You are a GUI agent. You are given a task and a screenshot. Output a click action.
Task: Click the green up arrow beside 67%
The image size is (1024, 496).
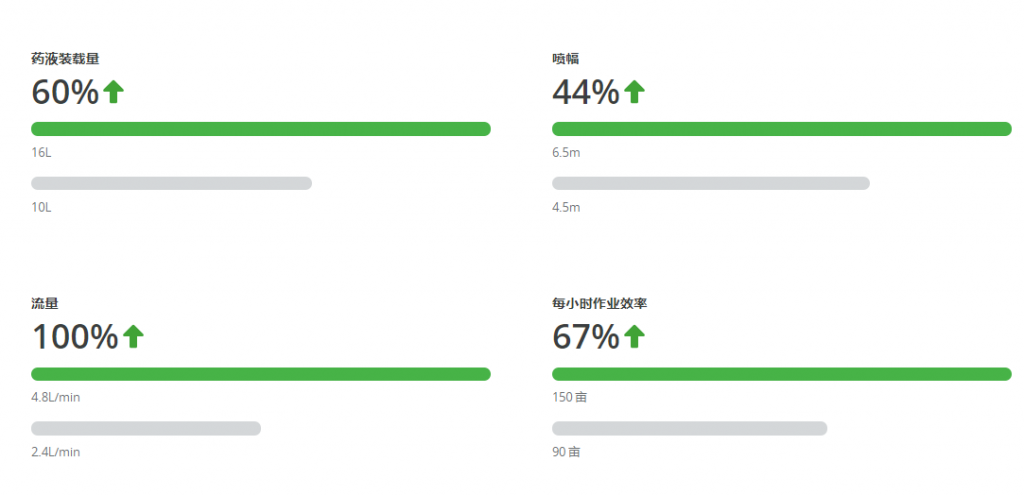634,337
